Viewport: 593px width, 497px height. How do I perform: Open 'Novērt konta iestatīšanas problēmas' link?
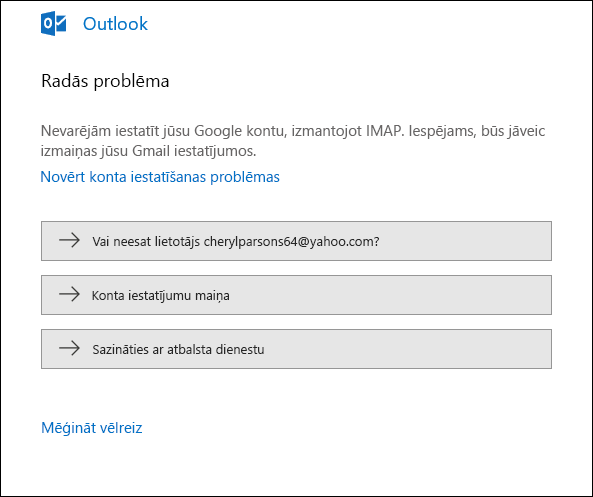tap(160, 177)
